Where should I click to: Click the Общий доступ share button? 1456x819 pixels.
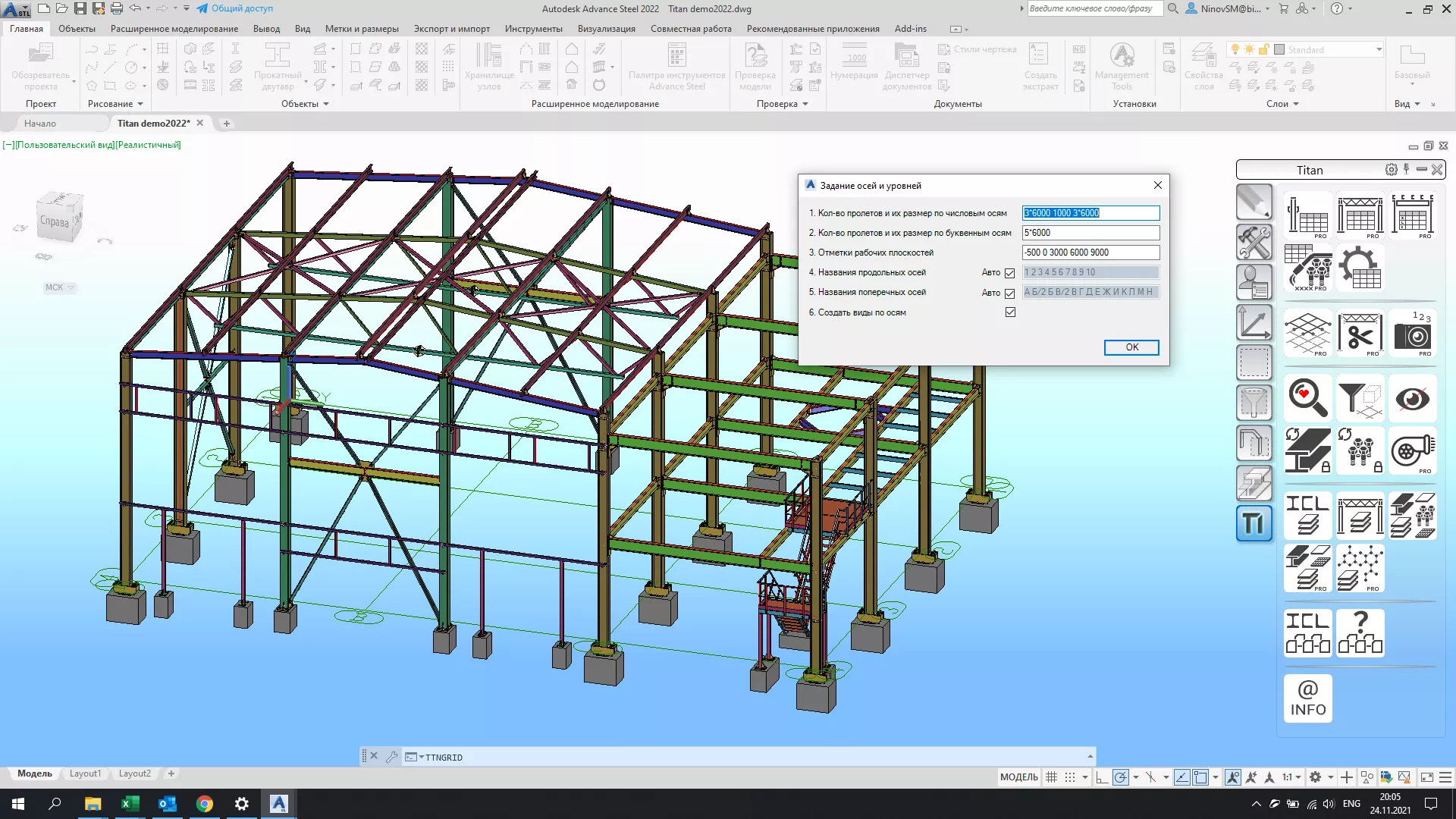(x=234, y=8)
